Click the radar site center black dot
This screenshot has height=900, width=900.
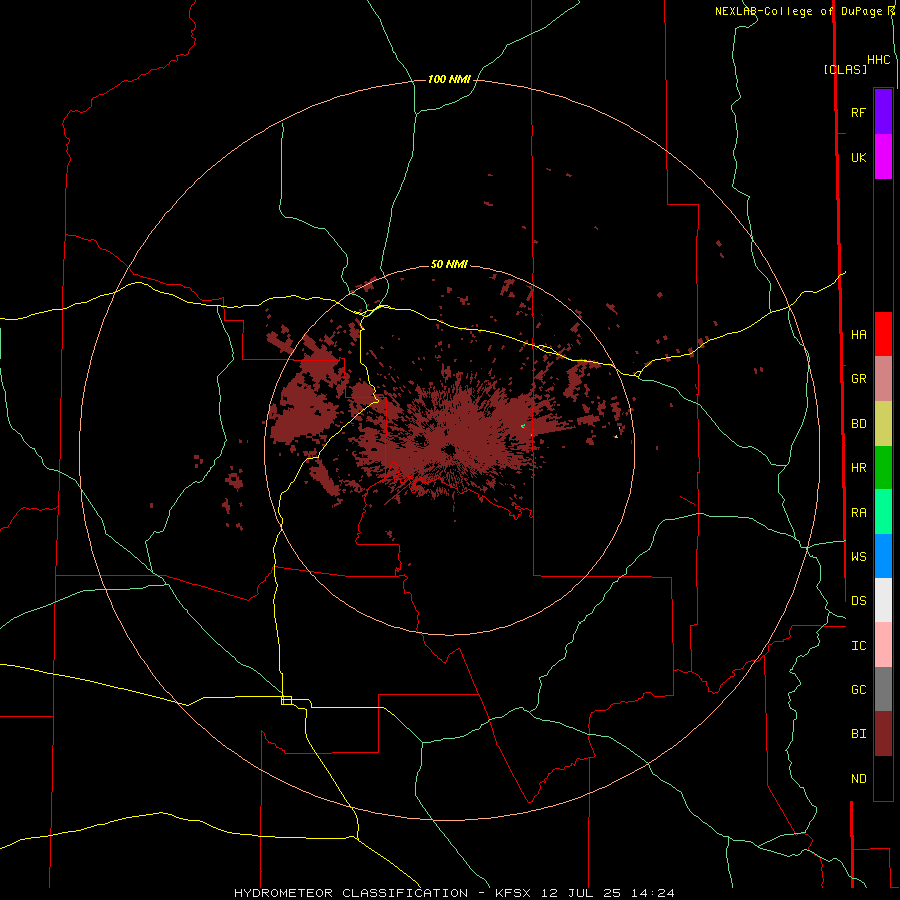pyautogui.click(x=449, y=449)
